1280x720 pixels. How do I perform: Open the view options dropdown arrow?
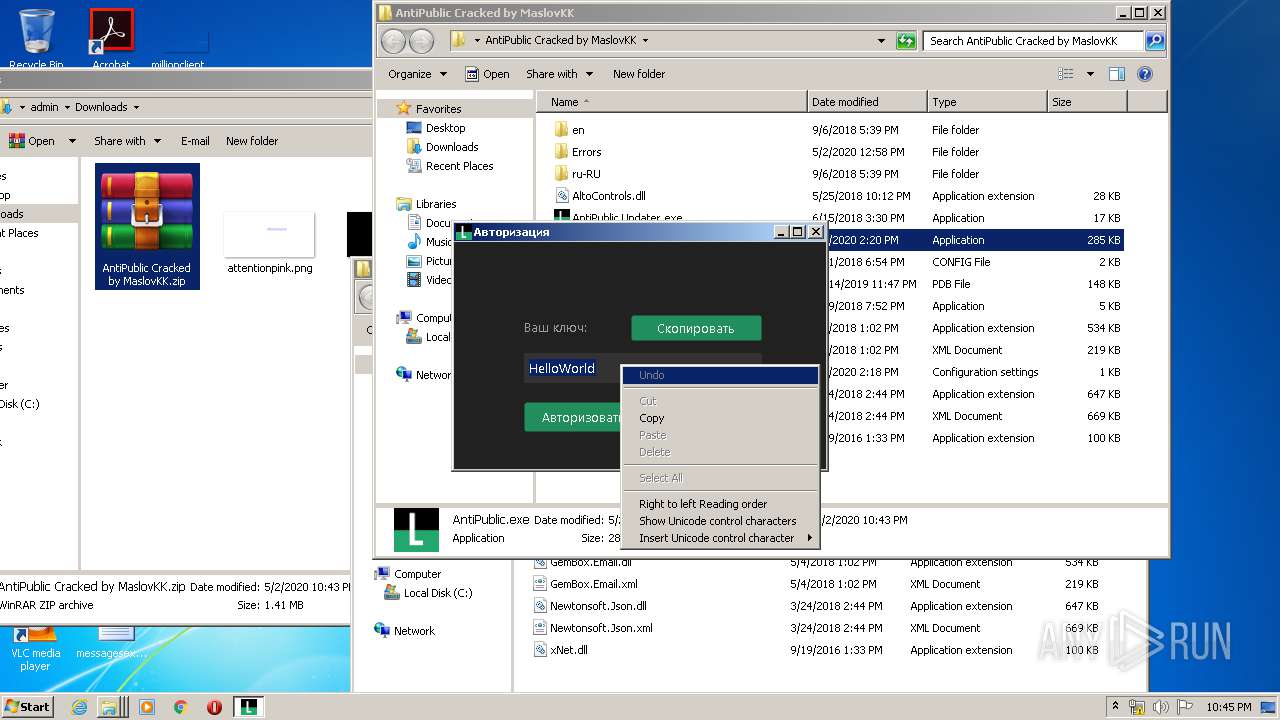click(x=1090, y=74)
